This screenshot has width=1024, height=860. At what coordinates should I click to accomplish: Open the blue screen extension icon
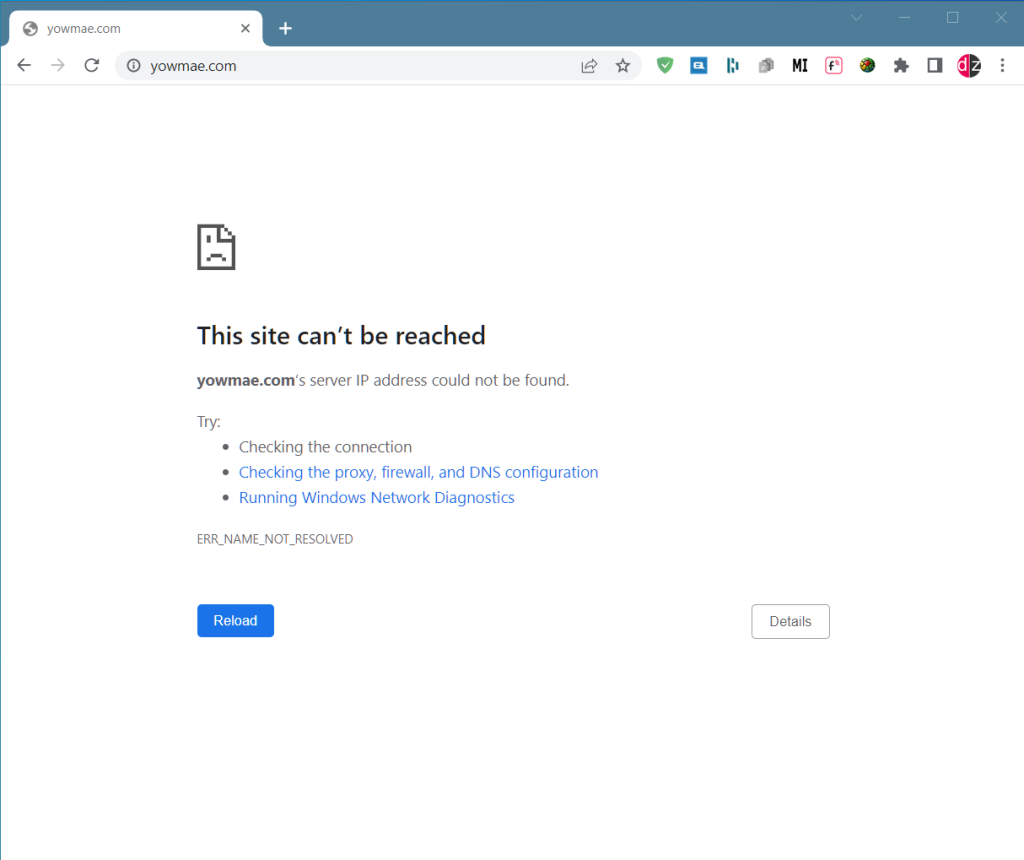click(x=699, y=65)
